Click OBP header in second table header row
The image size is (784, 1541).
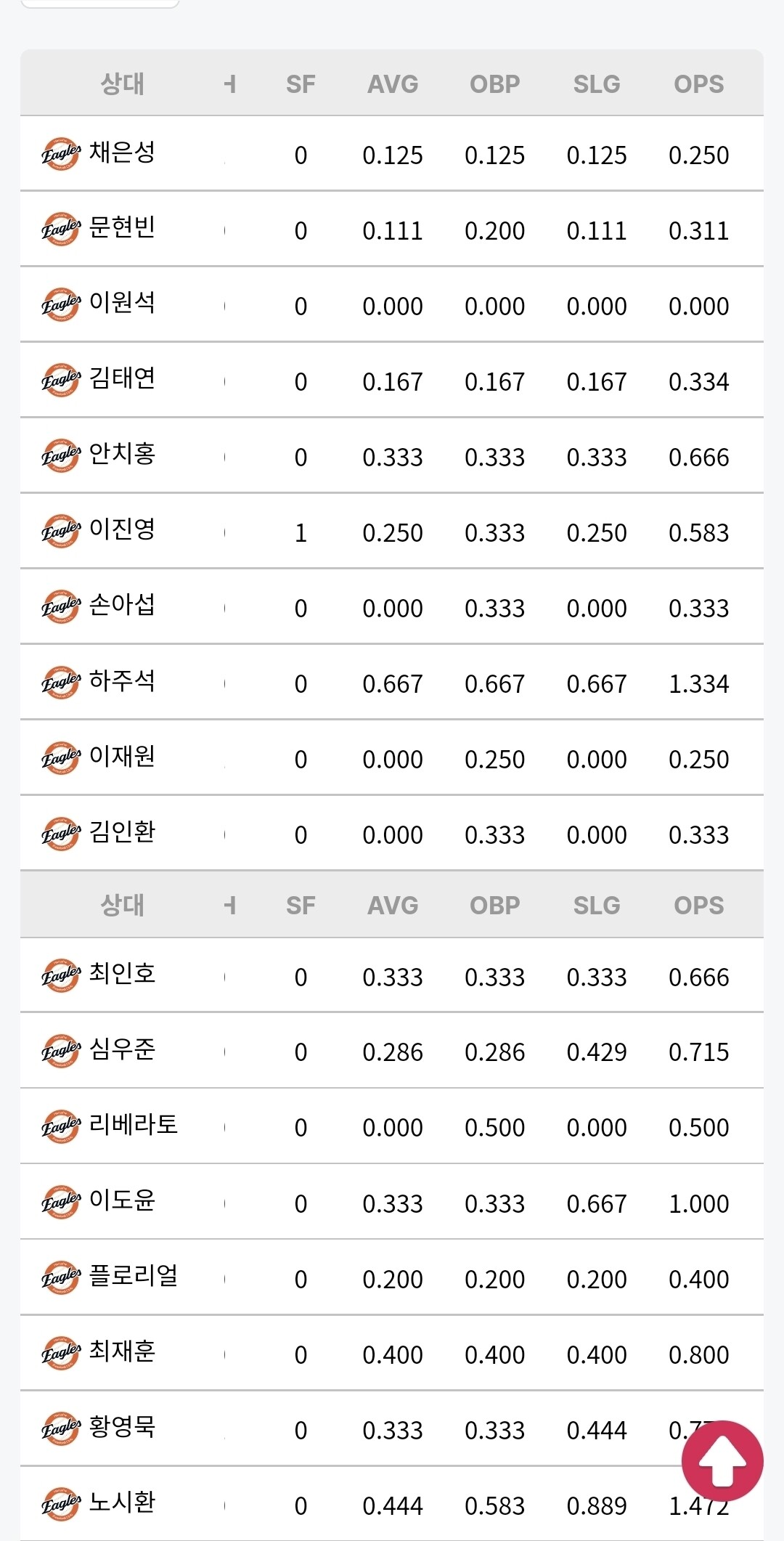pyautogui.click(x=495, y=906)
